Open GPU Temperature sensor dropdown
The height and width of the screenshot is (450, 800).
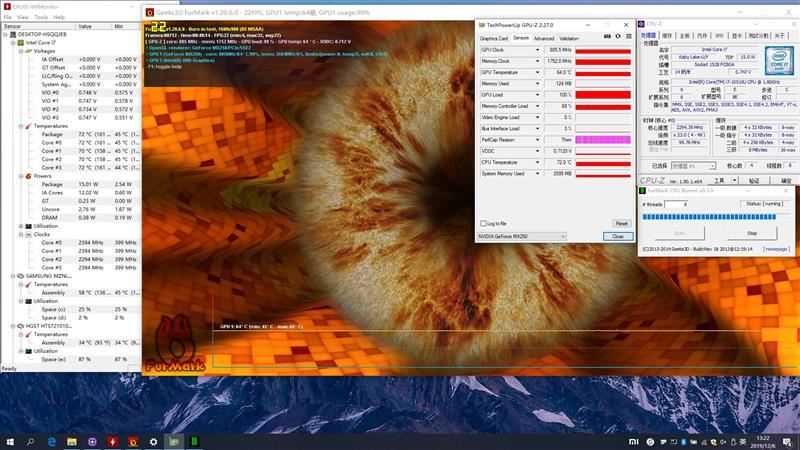[537, 72]
